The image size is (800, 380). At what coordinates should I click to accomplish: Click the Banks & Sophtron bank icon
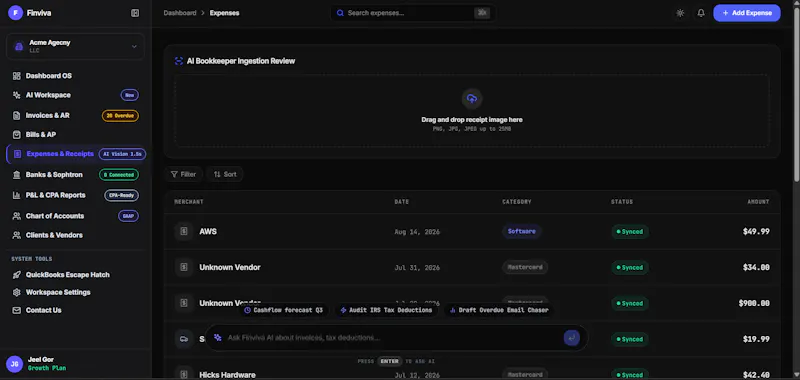(16, 174)
